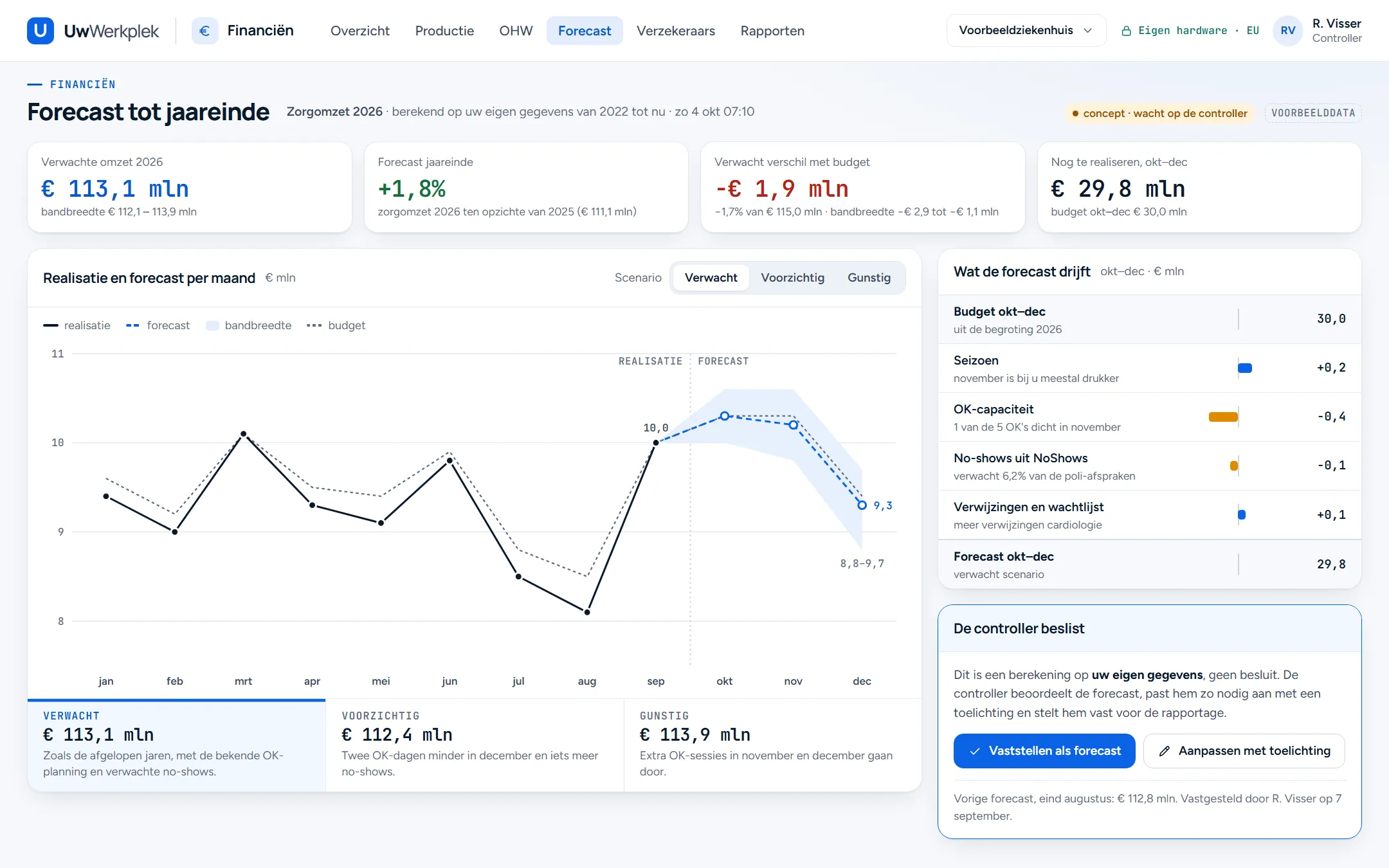Click the blue Seizoen driver bar
Screen dimensions: 1389x868
tap(1245, 368)
